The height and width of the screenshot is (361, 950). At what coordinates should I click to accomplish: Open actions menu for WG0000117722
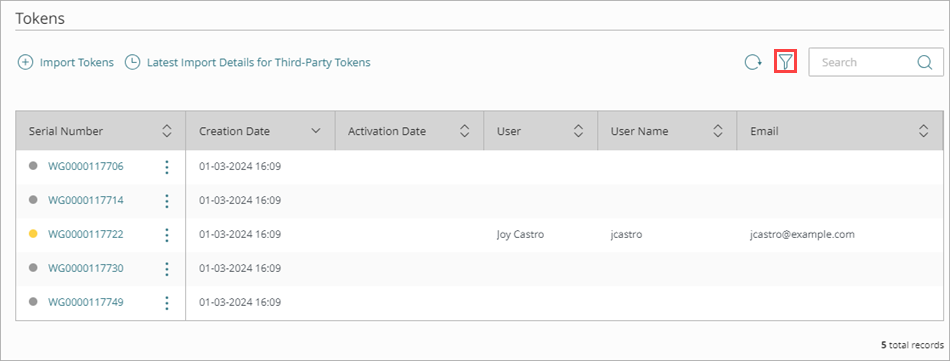pyautogui.click(x=167, y=234)
